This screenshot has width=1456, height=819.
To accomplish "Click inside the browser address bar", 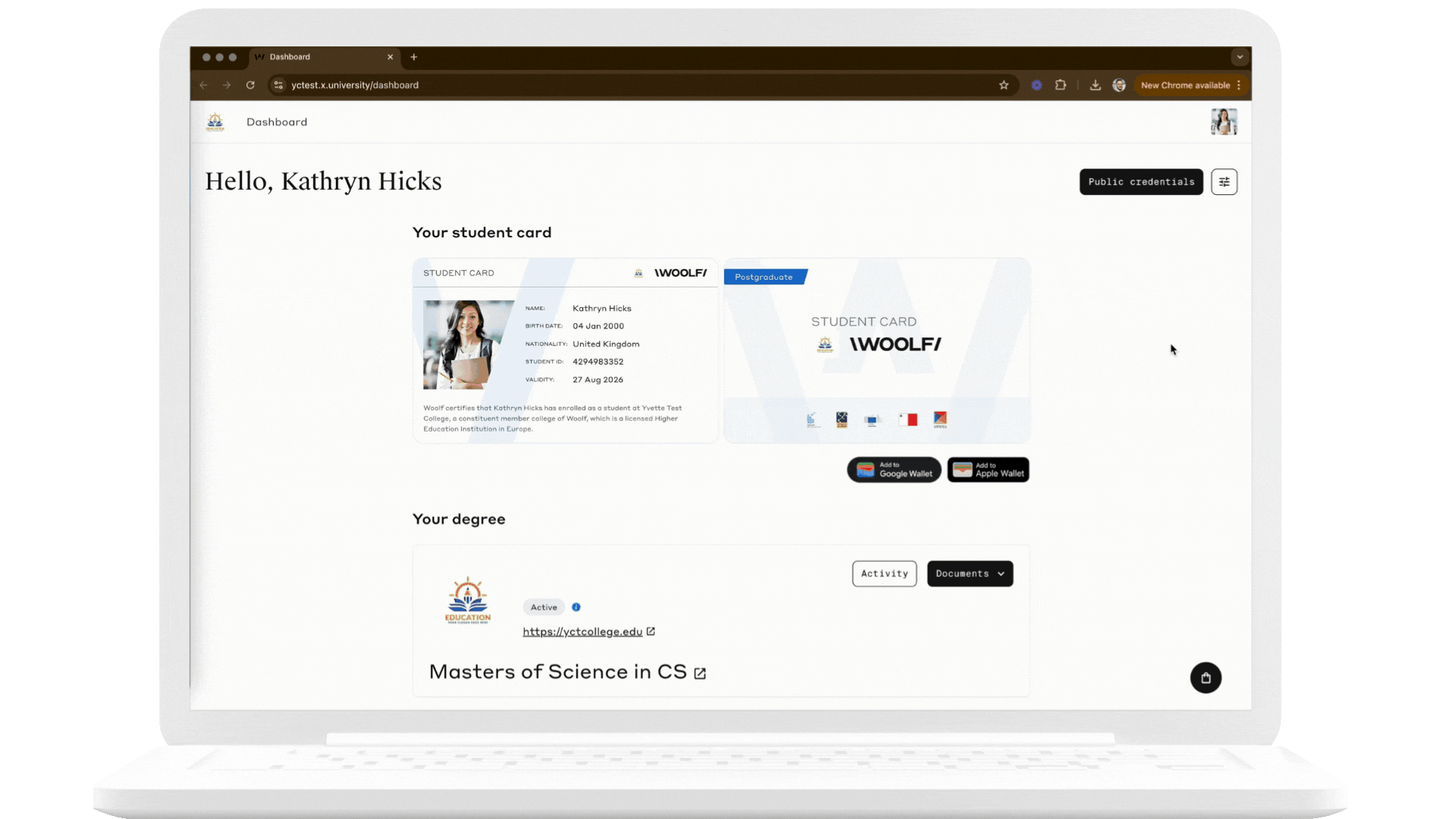I will [x=455, y=85].
